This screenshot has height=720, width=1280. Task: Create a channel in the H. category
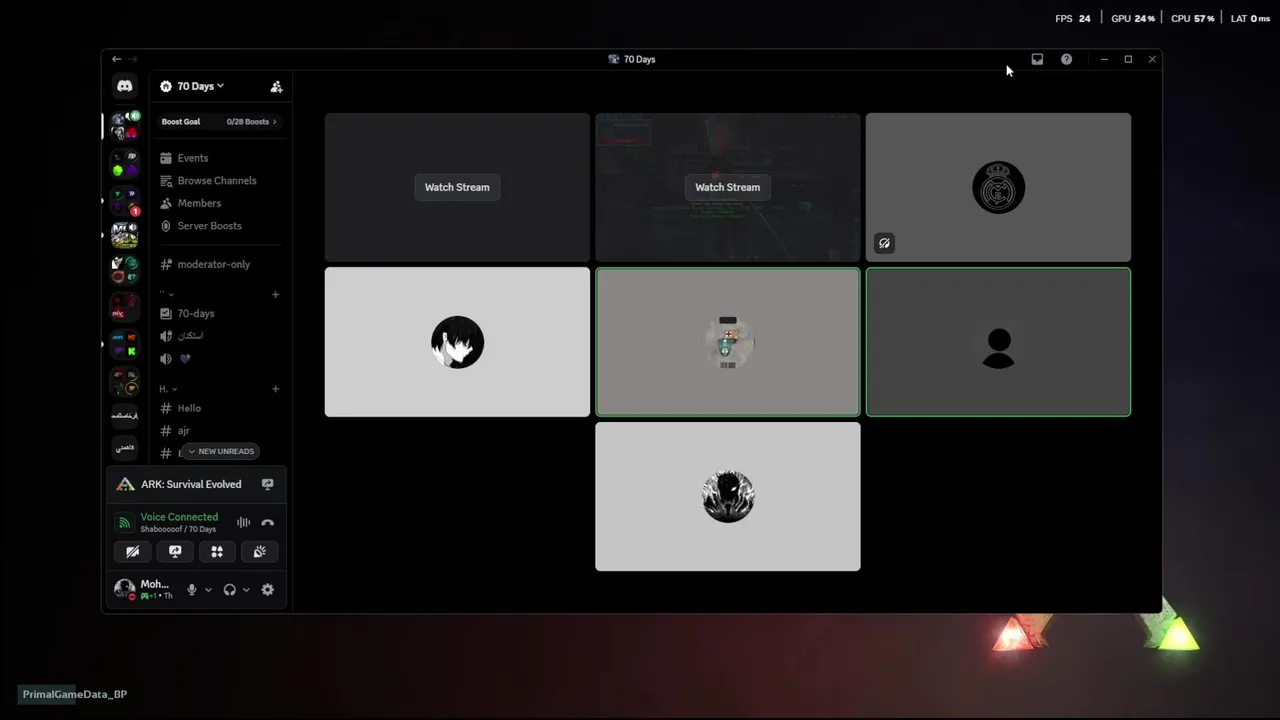(x=276, y=389)
